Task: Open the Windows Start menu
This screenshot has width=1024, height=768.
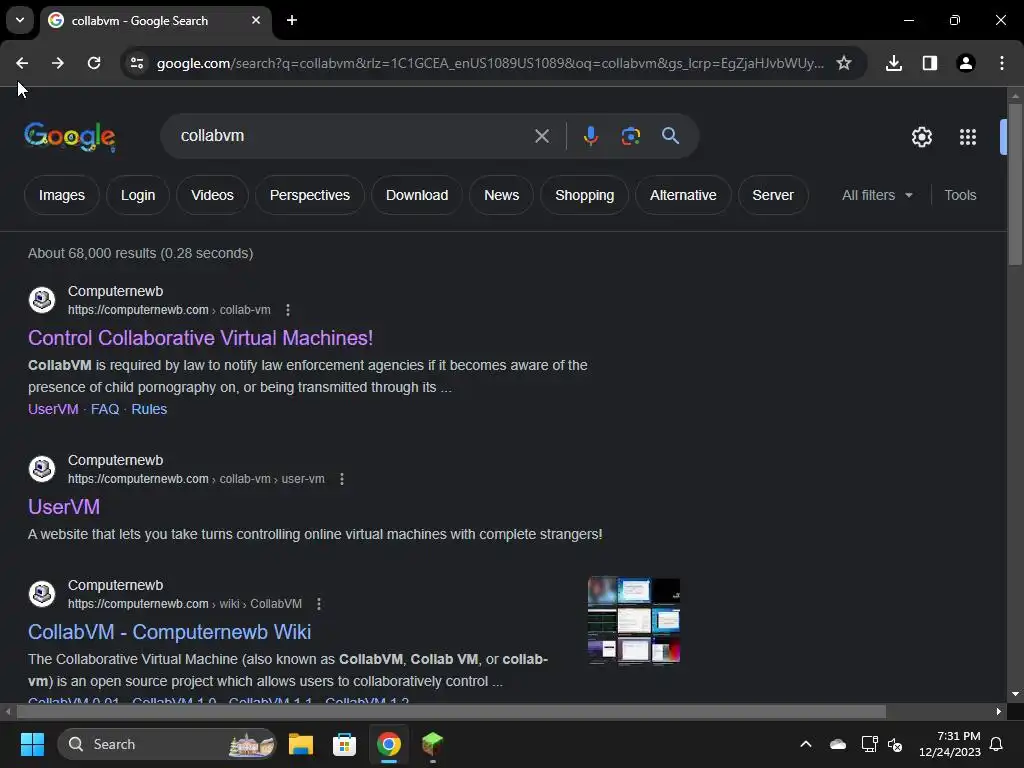Action: coord(32,744)
